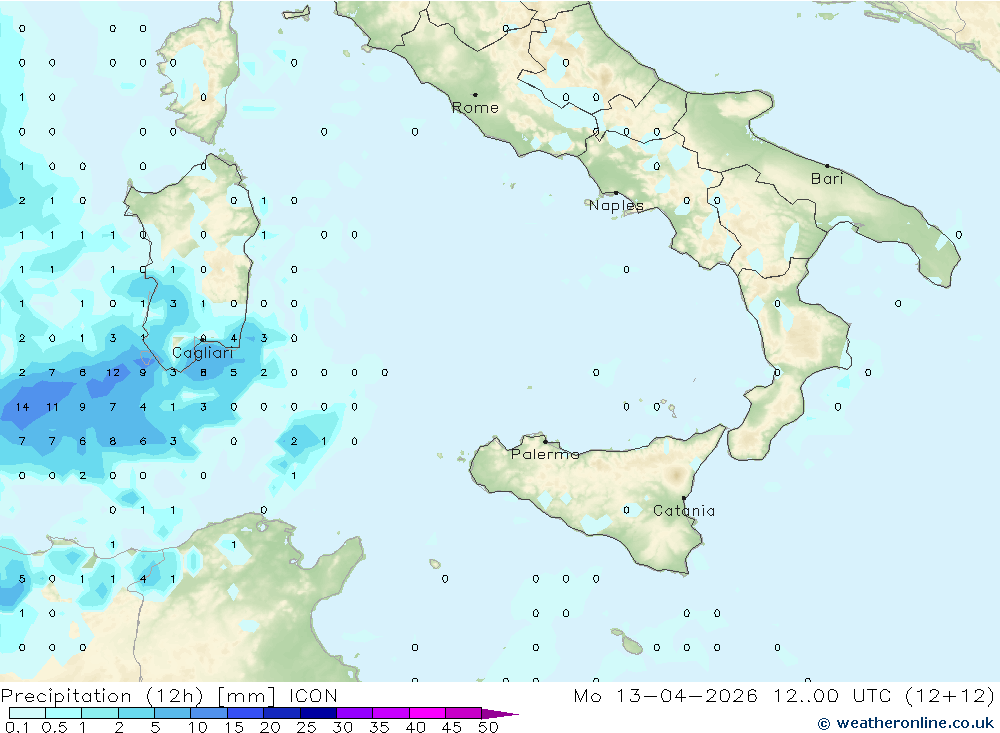This screenshot has height=733, width=1000.
Task: Pick the legend swatch between 35 and 40
Action: coord(391,713)
